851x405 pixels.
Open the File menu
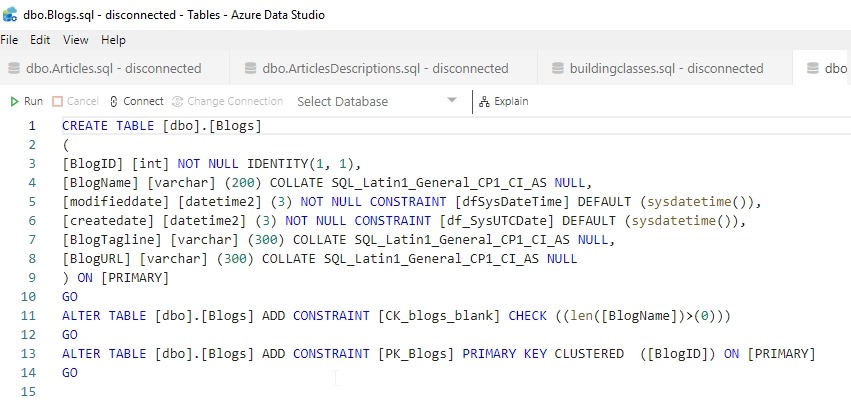pyautogui.click(x=10, y=40)
